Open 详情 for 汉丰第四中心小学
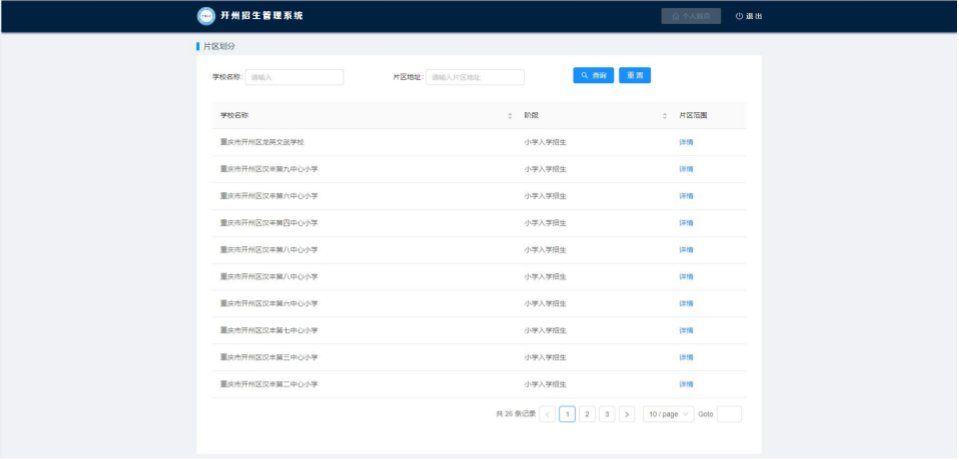959x460 pixels. point(686,223)
